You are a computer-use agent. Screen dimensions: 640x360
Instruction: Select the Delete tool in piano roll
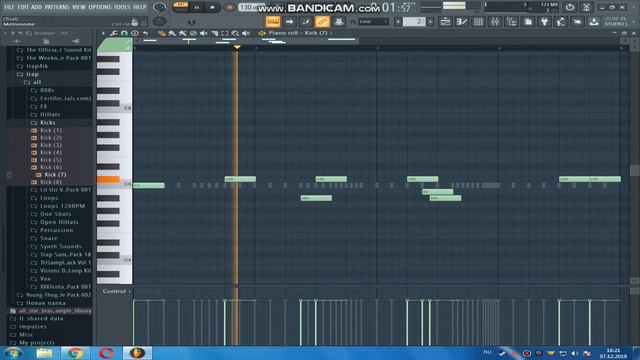point(193,33)
